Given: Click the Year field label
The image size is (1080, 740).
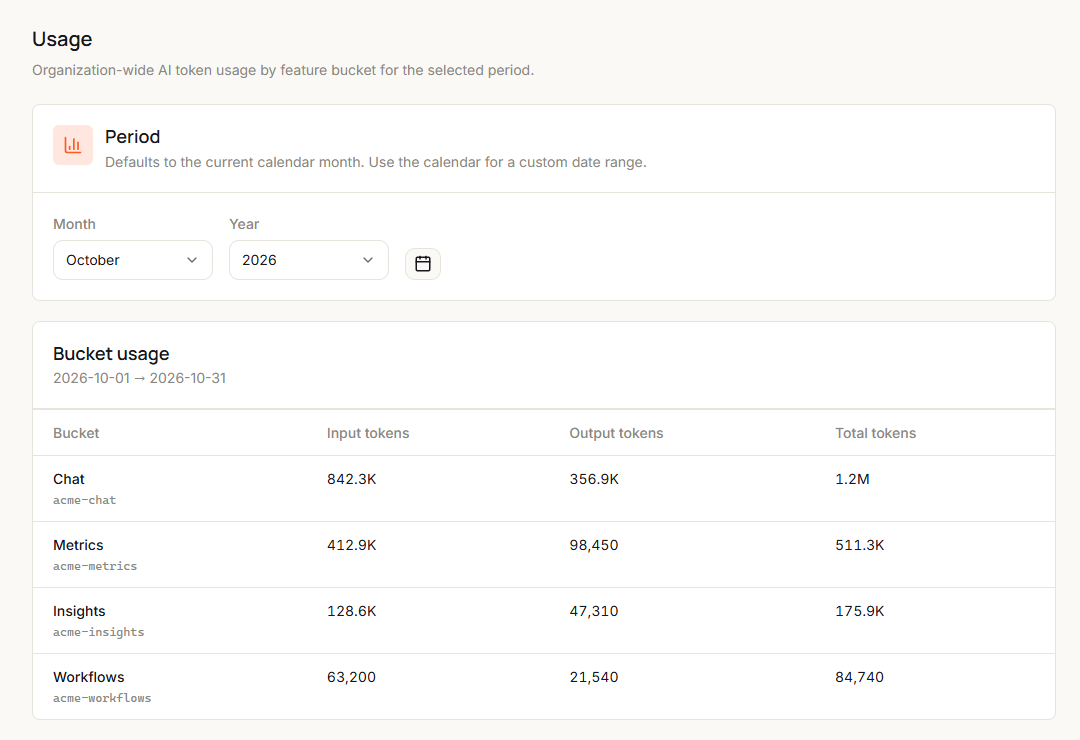Looking at the screenshot, I should pyautogui.click(x=244, y=224).
